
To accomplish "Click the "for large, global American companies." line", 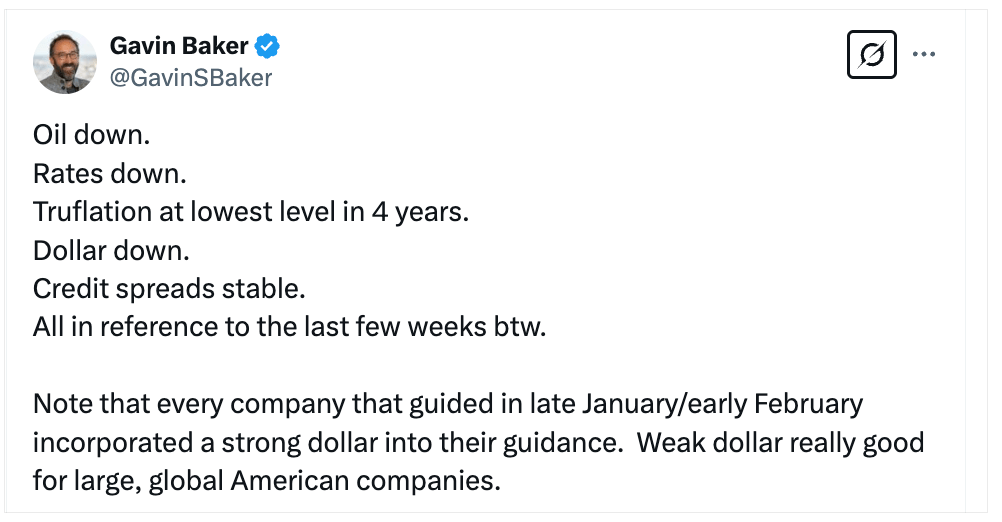I will pos(266,480).
